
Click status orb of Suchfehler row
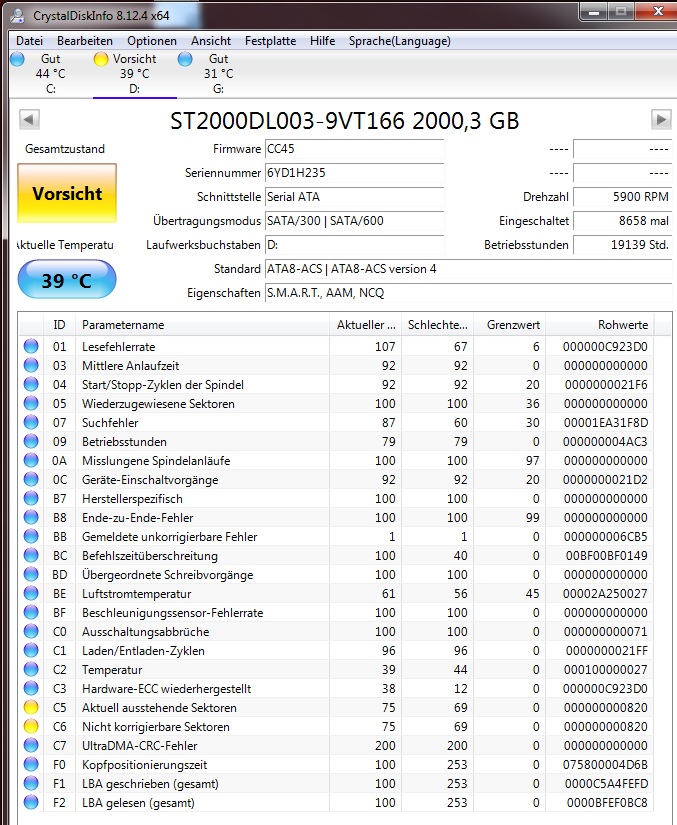tap(31, 422)
